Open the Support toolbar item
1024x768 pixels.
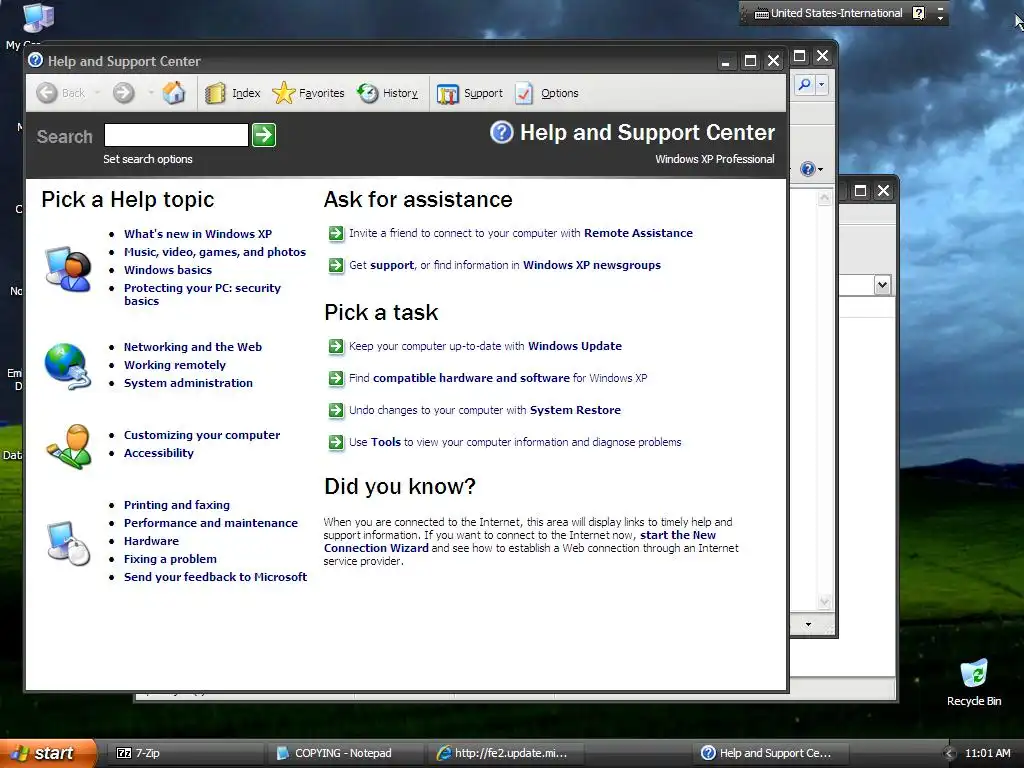(470, 93)
